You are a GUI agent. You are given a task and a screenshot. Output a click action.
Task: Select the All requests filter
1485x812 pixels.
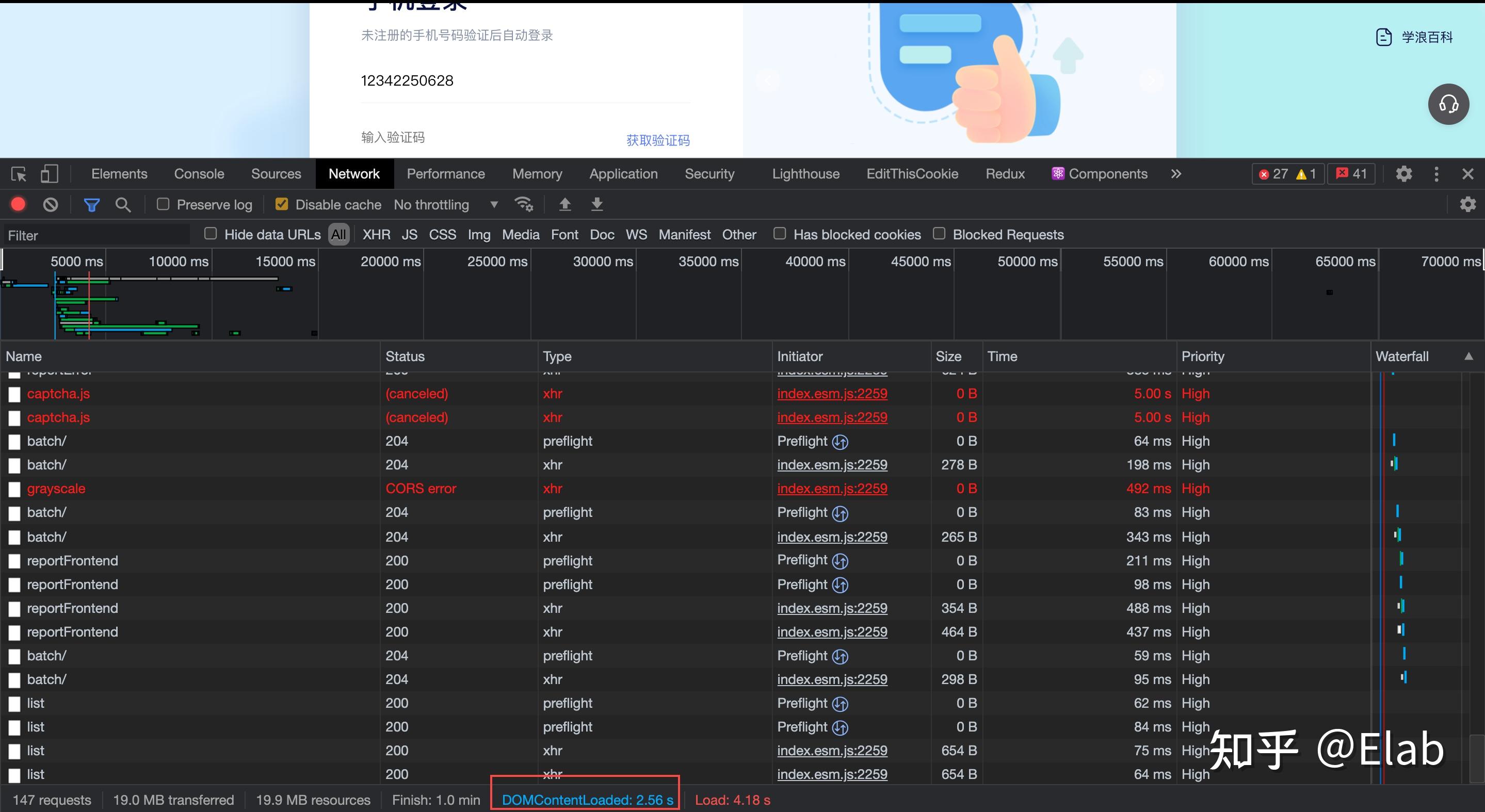point(338,234)
